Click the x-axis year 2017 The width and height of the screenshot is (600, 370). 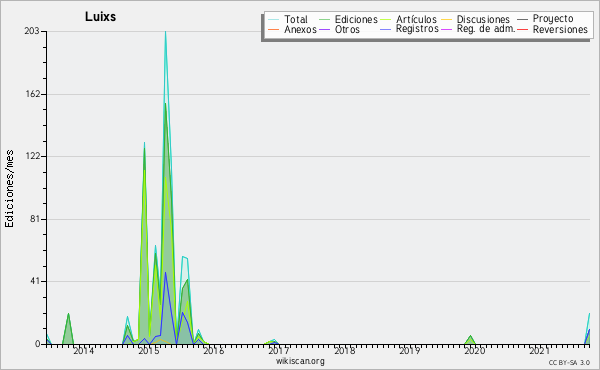[279, 350]
